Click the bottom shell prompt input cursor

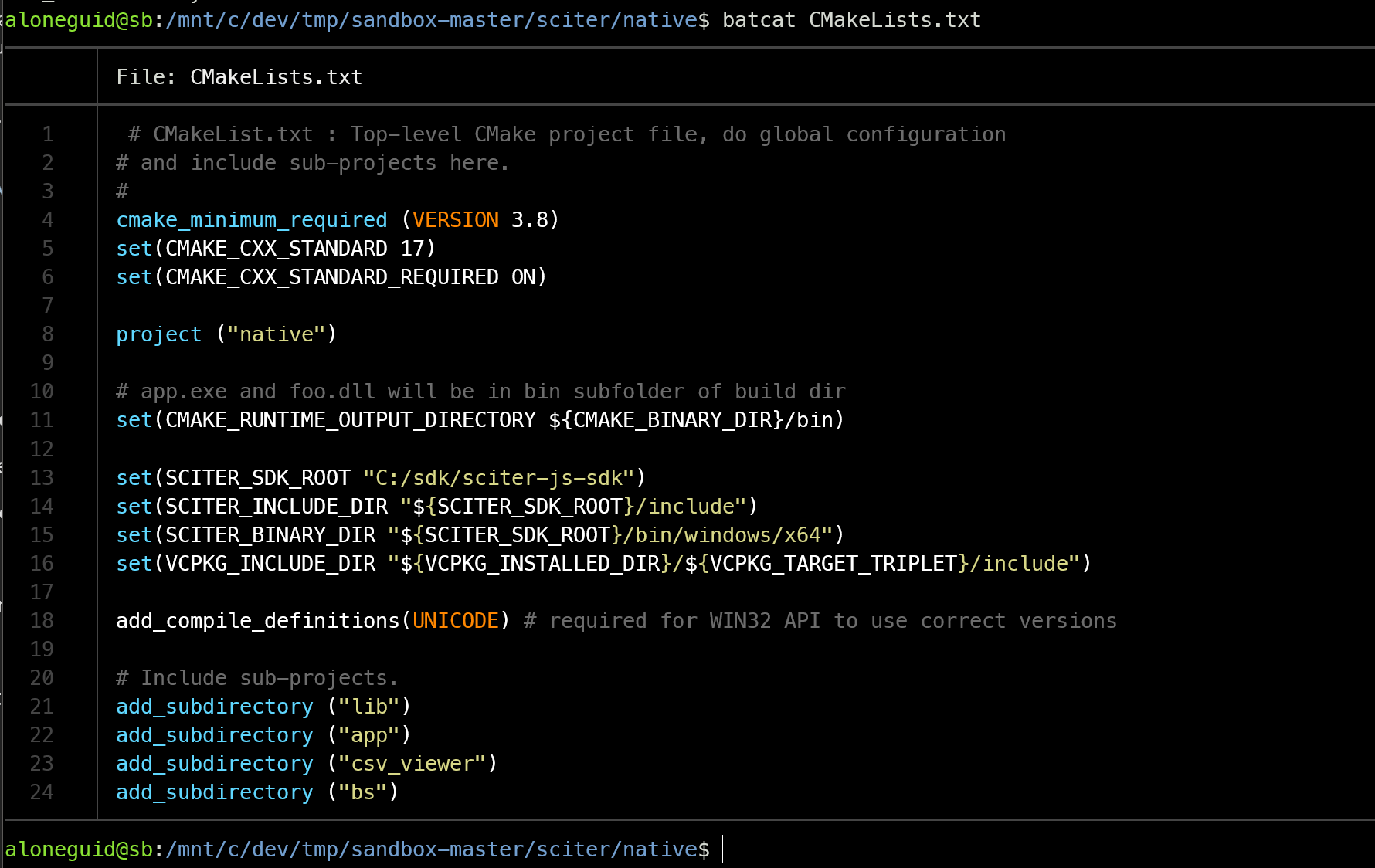723,849
